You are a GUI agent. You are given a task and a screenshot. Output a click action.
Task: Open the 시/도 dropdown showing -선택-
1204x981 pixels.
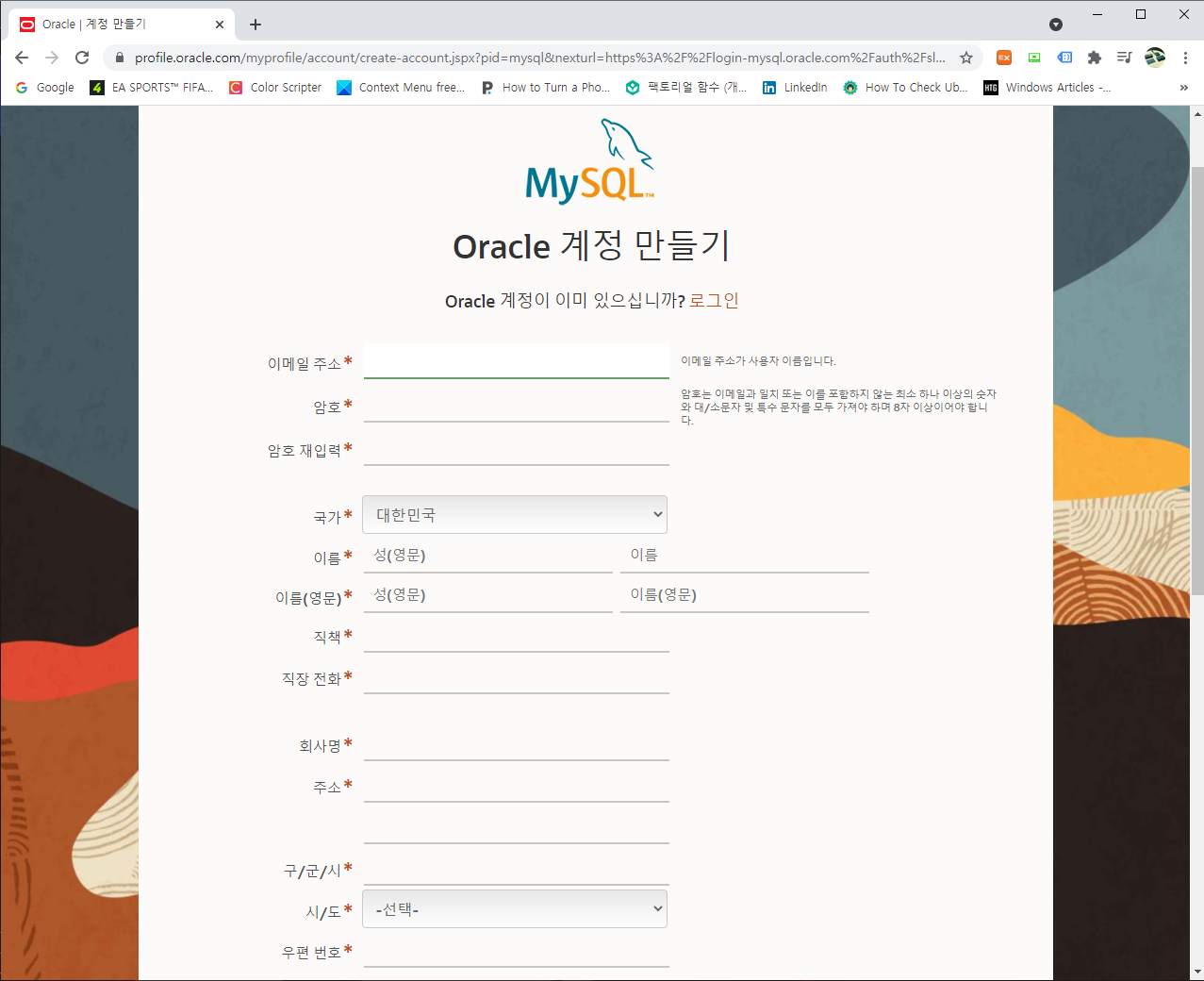515,909
